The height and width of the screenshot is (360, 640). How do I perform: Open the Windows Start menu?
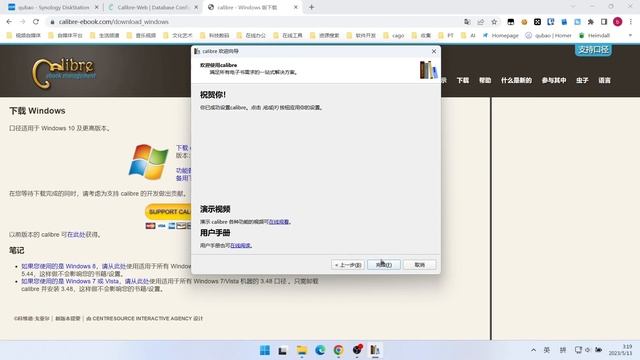(x=264, y=350)
